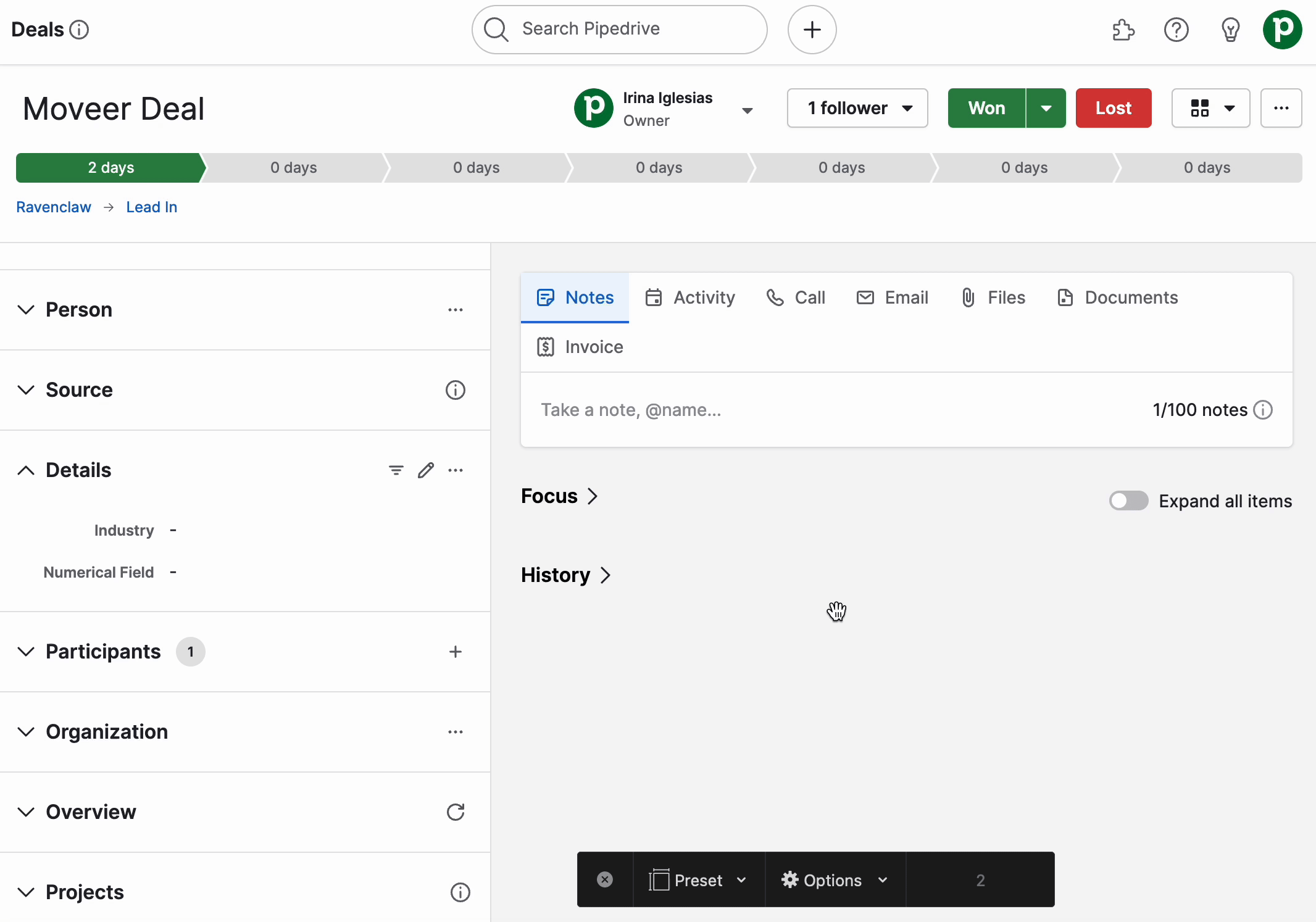Switch to the Documents tab

point(1117,297)
